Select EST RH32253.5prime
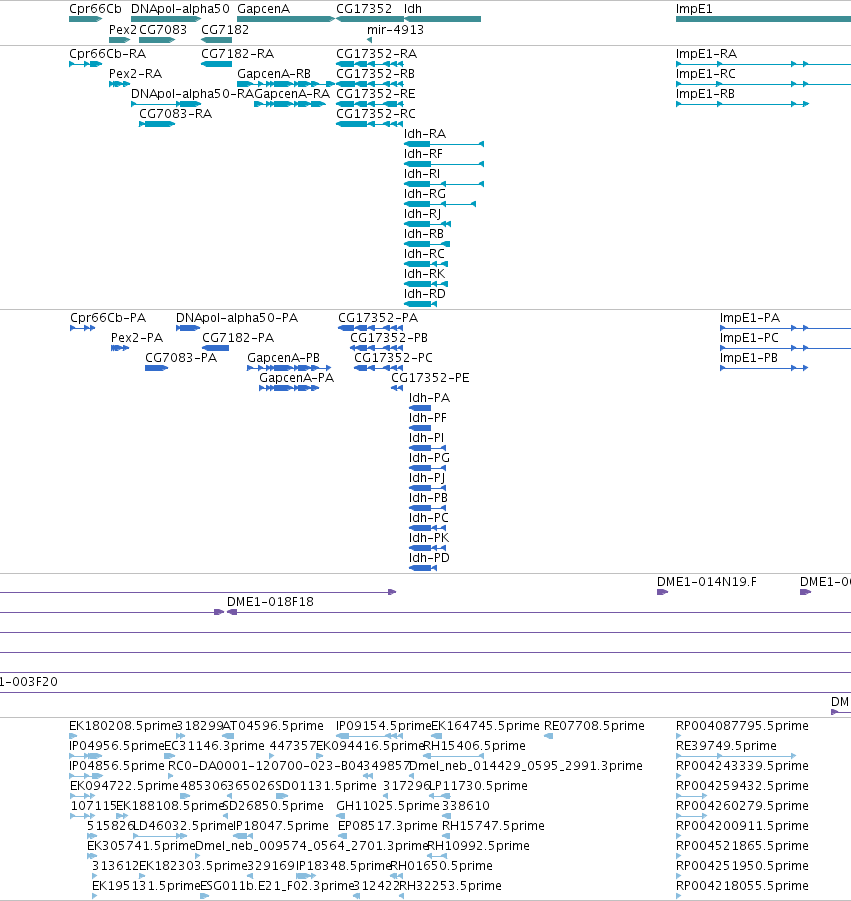 [450, 886]
